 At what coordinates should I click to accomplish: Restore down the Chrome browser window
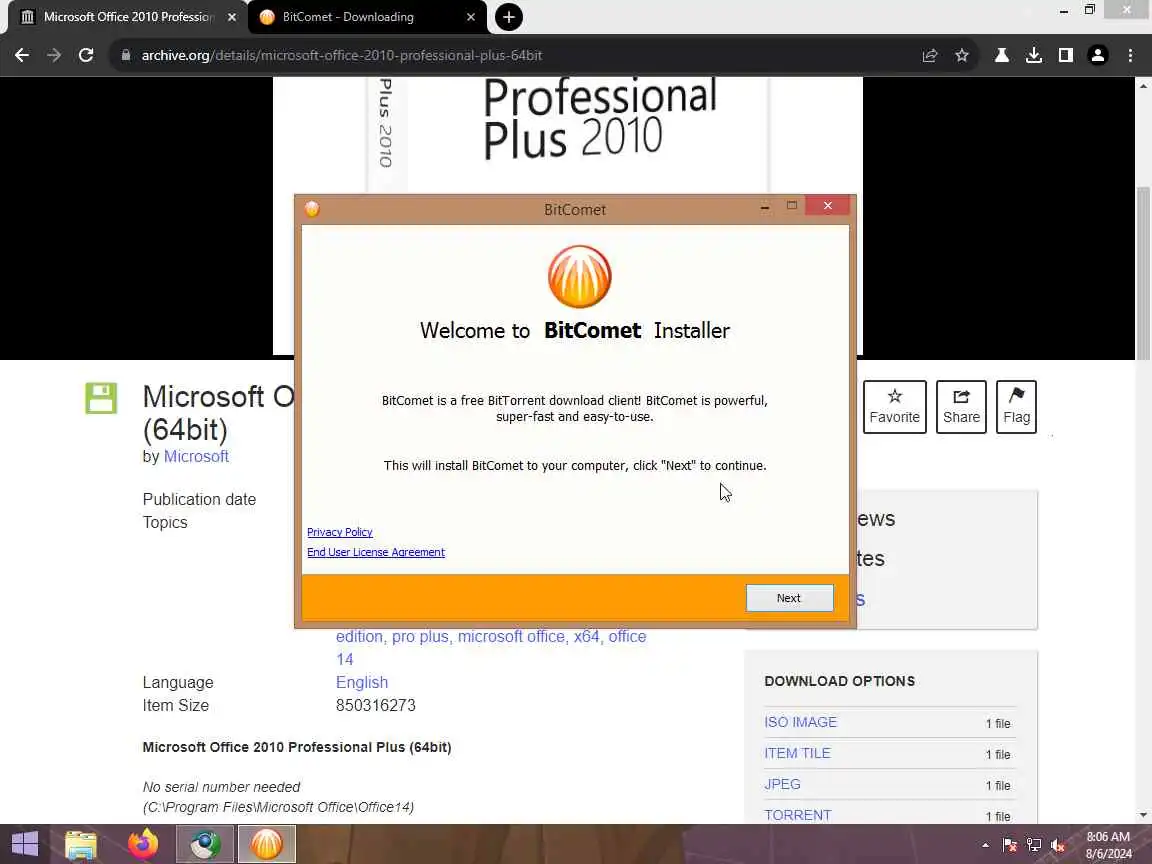pyautogui.click(x=1090, y=10)
